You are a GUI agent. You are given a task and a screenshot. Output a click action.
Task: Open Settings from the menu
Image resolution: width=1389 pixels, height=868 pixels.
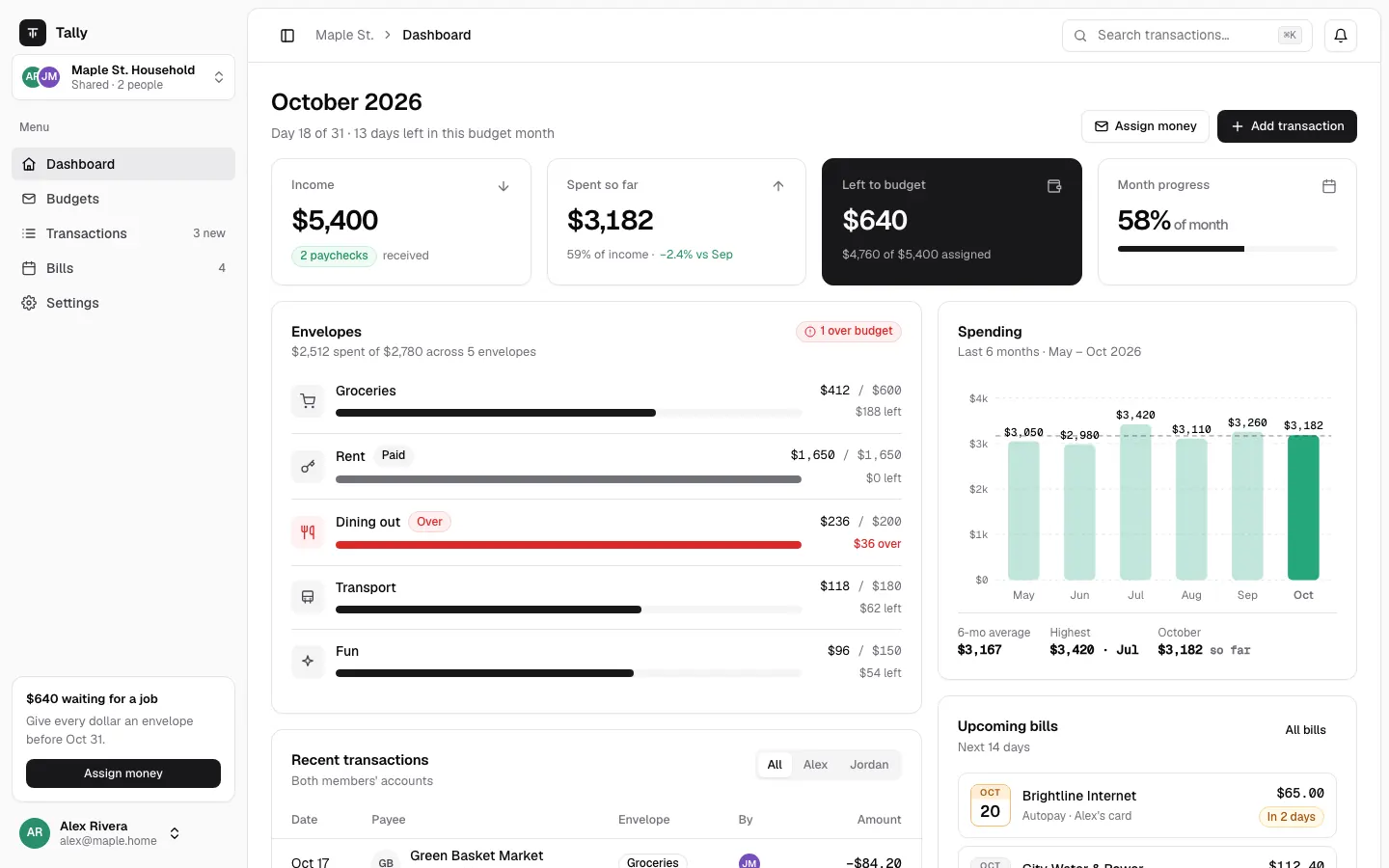pyautogui.click(x=123, y=303)
